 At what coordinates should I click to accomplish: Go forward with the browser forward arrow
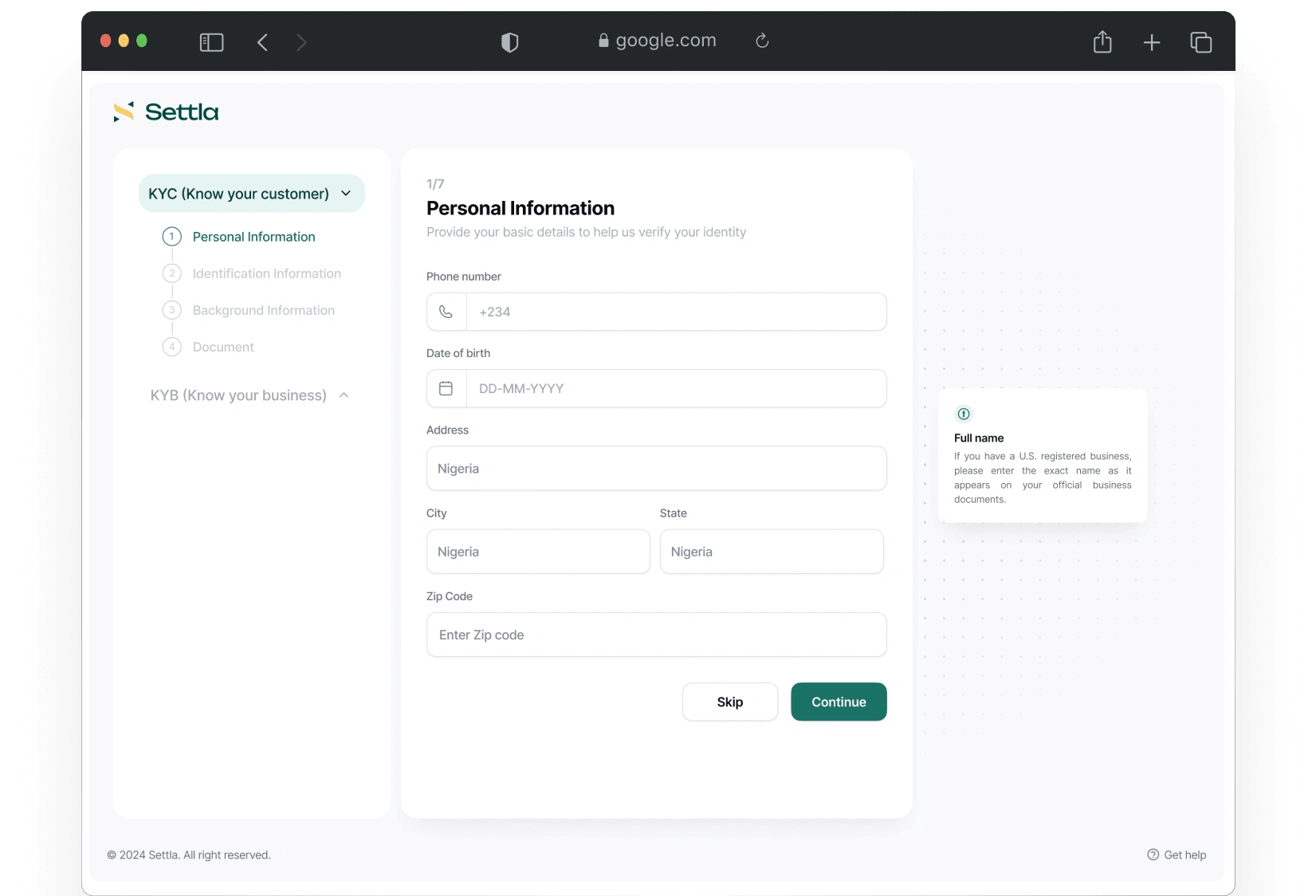click(x=301, y=42)
